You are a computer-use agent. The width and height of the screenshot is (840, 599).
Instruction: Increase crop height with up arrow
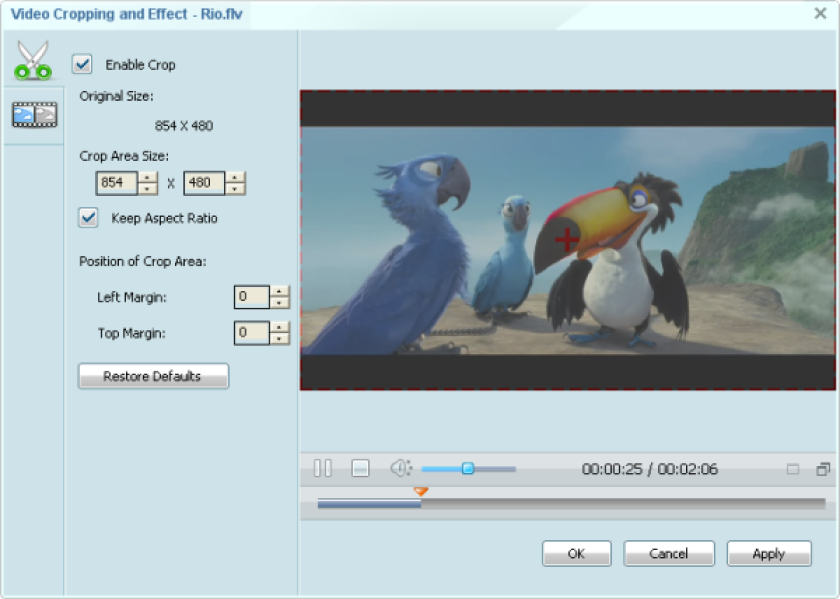click(235, 177)
